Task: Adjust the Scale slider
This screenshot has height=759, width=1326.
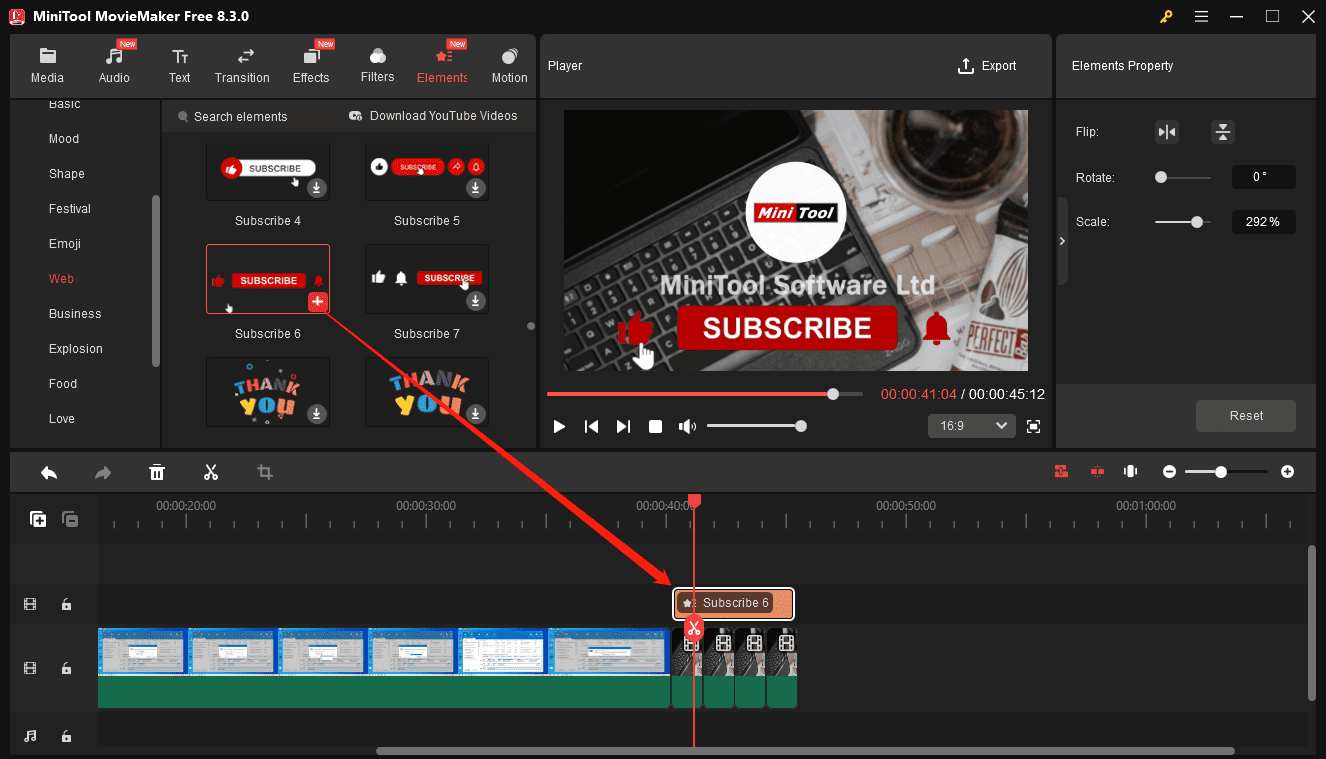Action: coord(1182,222)
